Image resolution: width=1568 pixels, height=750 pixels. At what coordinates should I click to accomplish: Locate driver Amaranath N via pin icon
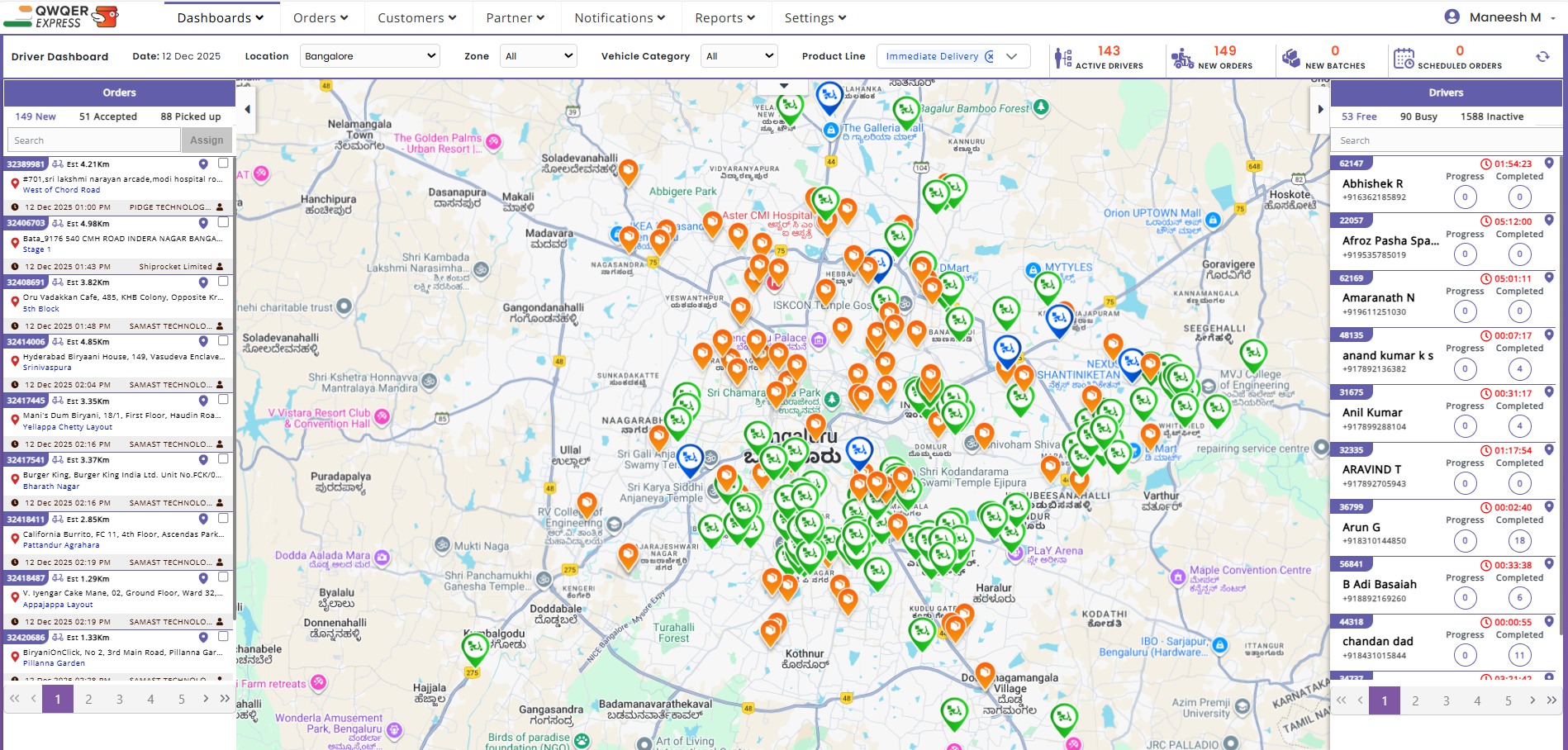[1549, 278]
